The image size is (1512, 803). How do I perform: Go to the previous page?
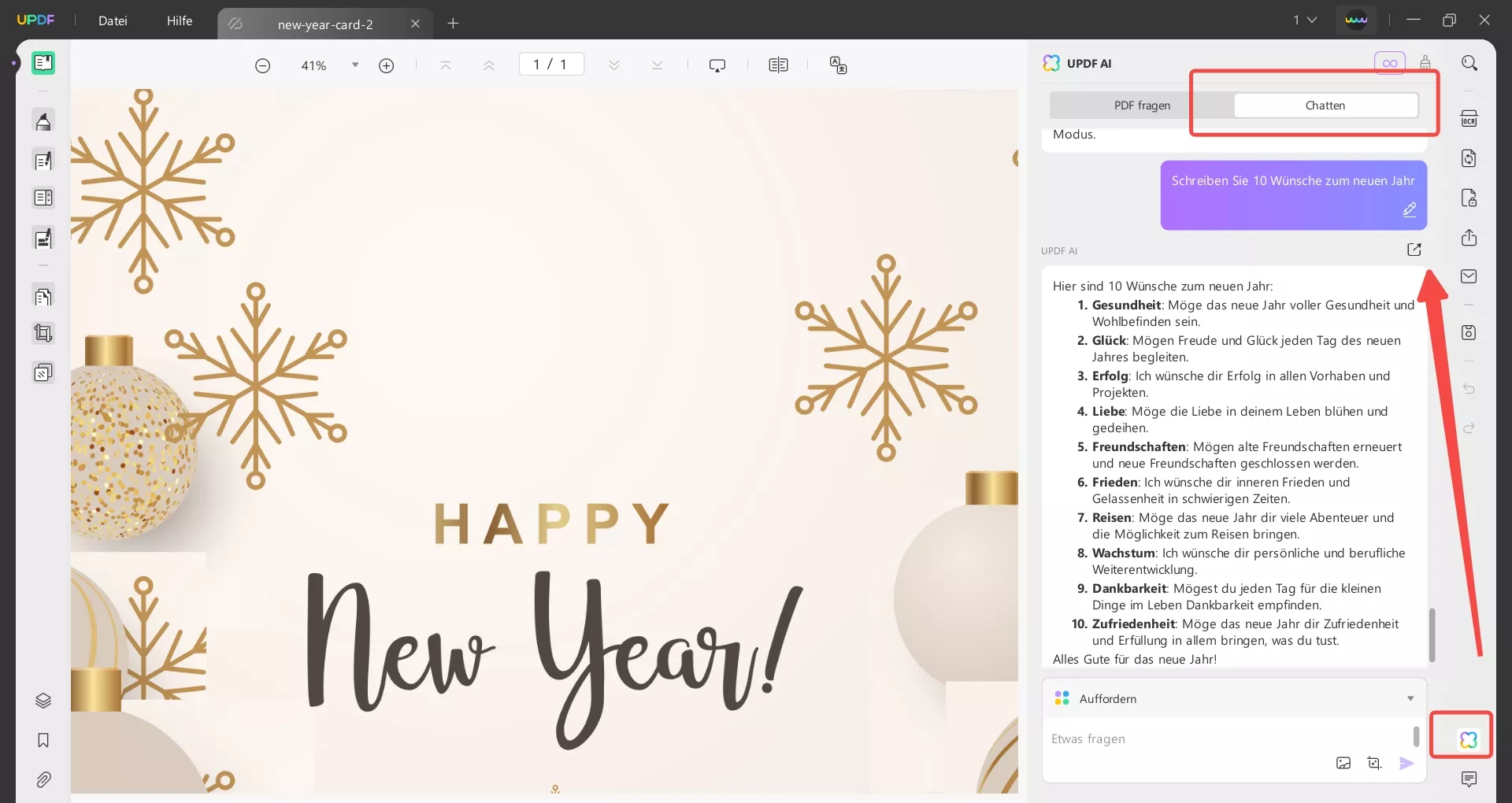[x=489, y=65]
